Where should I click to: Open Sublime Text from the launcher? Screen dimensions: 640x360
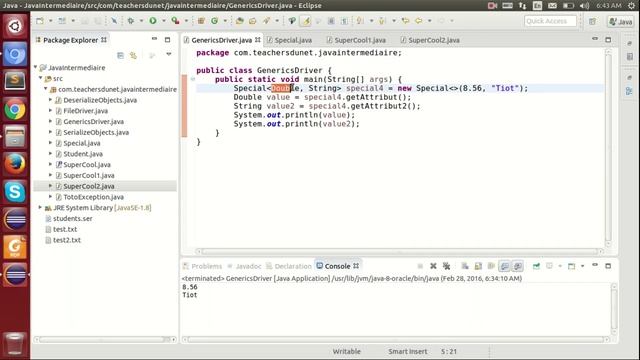(15, 81)
